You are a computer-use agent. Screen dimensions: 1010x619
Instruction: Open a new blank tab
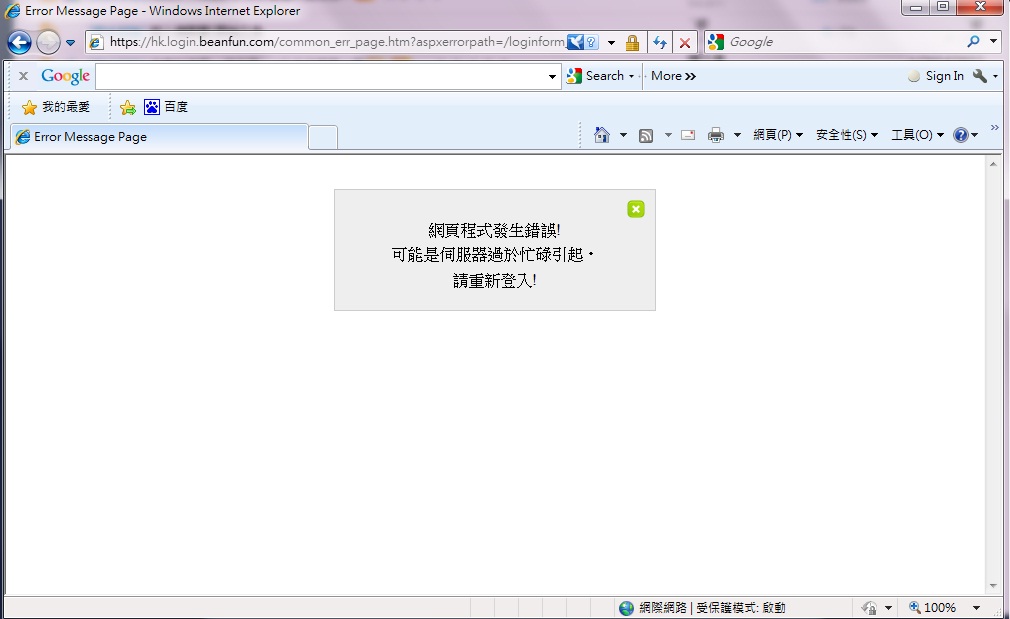322,137
